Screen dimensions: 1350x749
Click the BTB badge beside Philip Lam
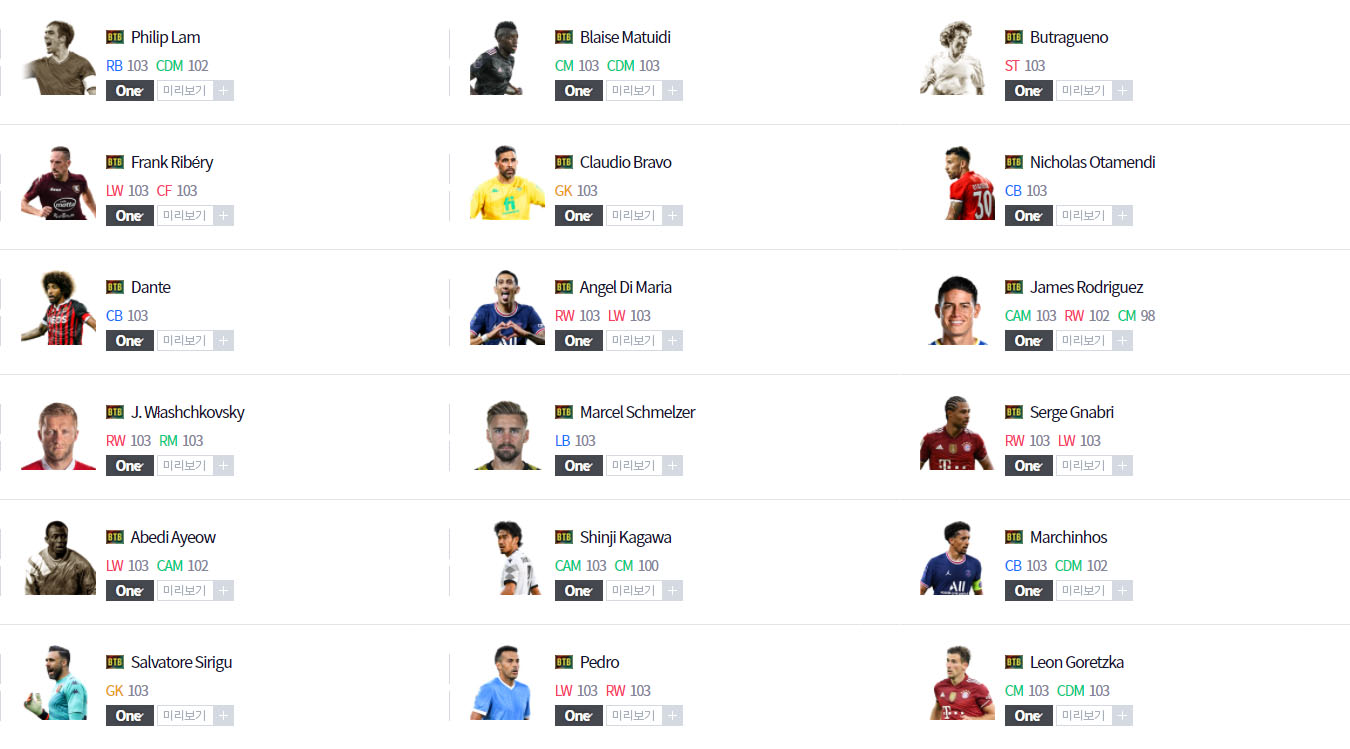[x=115, y=37]
